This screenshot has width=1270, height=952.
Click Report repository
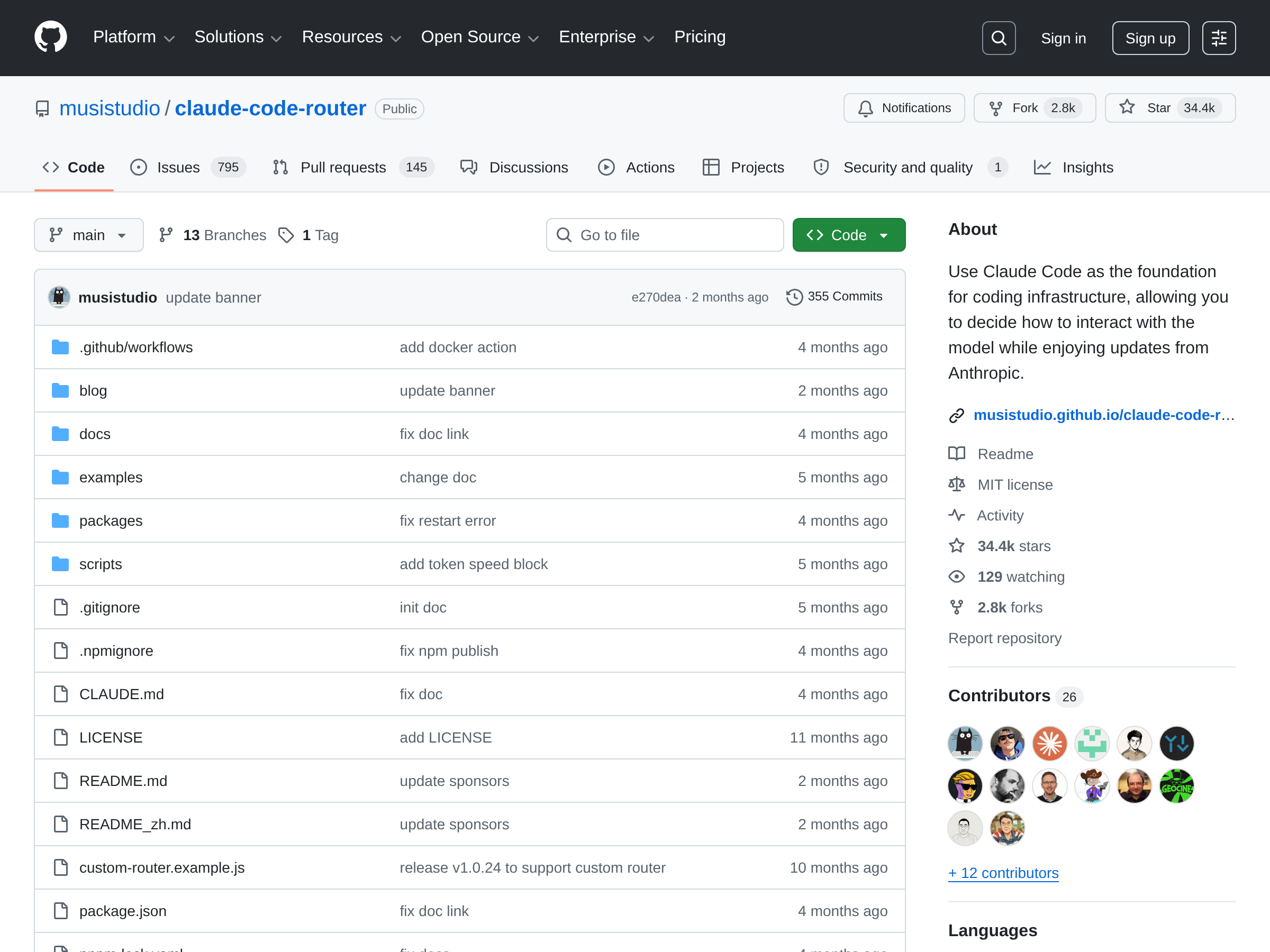tap(1005, 638)
